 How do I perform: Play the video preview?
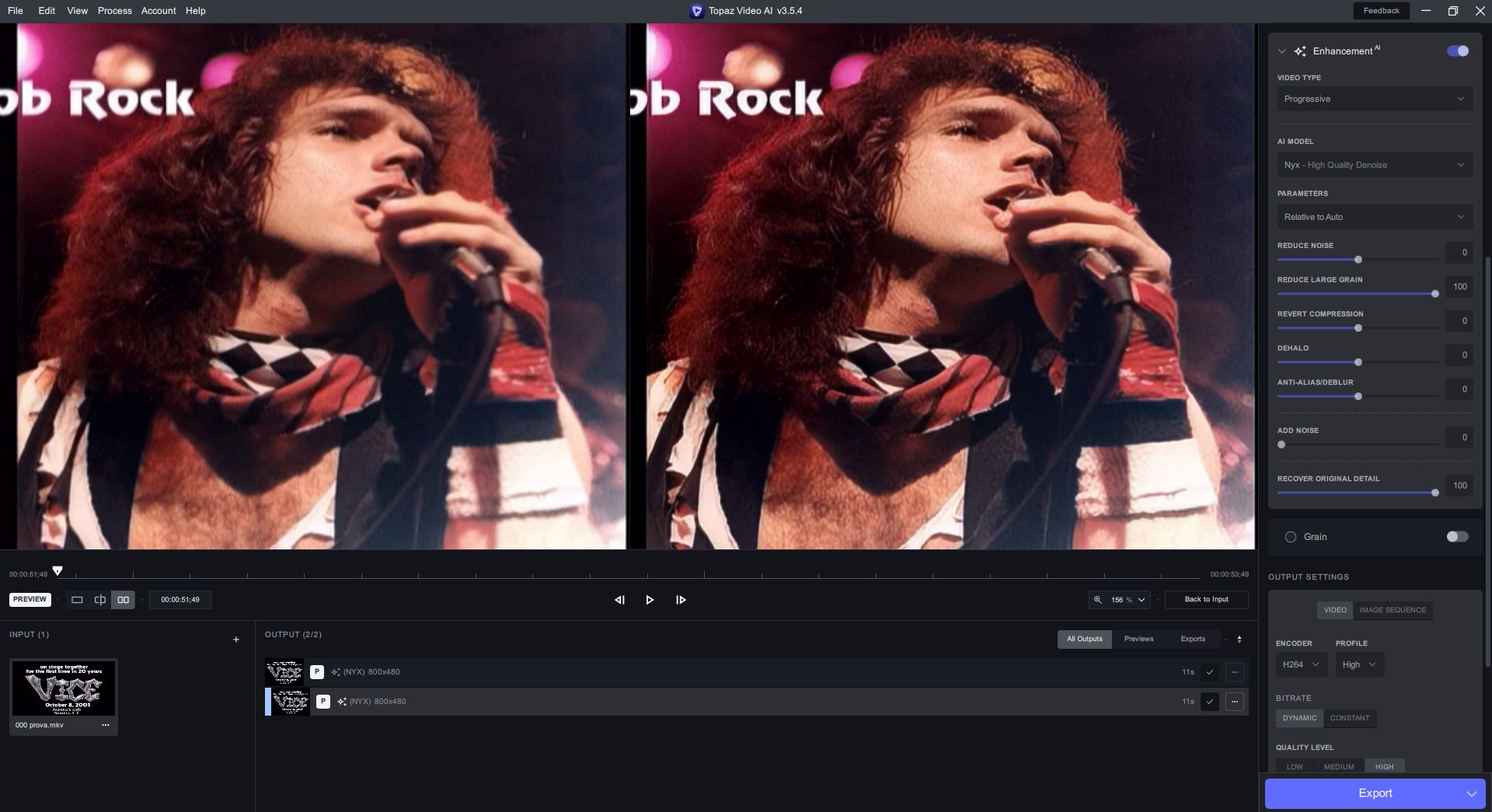[x=650, y=600]
